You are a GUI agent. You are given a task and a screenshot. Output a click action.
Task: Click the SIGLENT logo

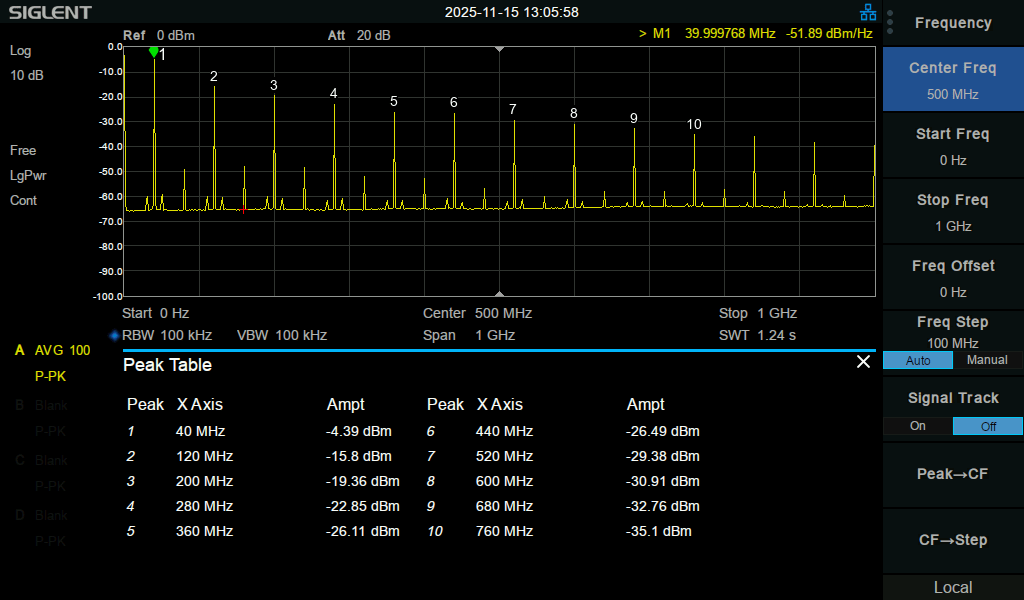(50, 12)
